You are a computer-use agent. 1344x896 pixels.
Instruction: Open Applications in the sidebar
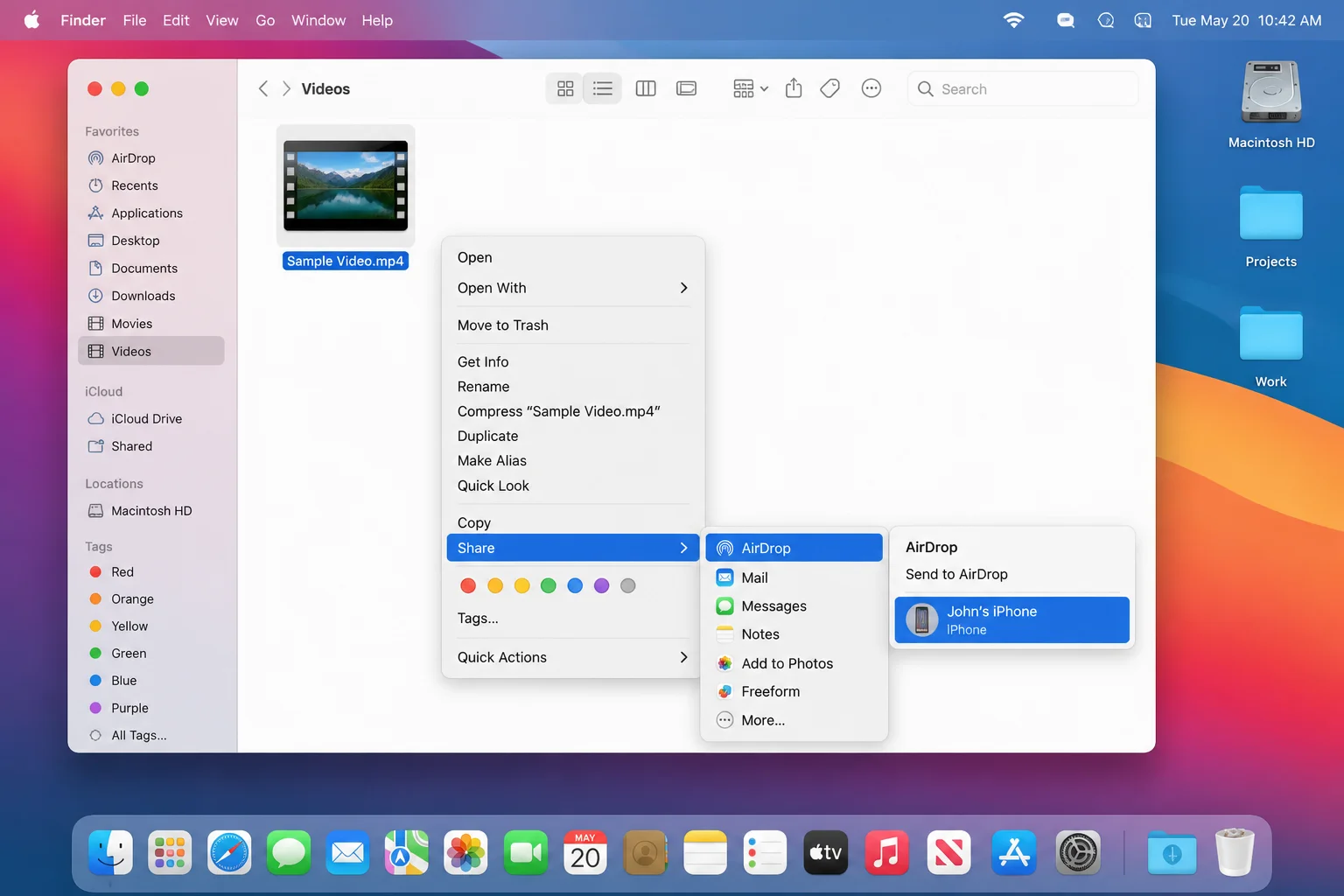(x=150, y=213)
